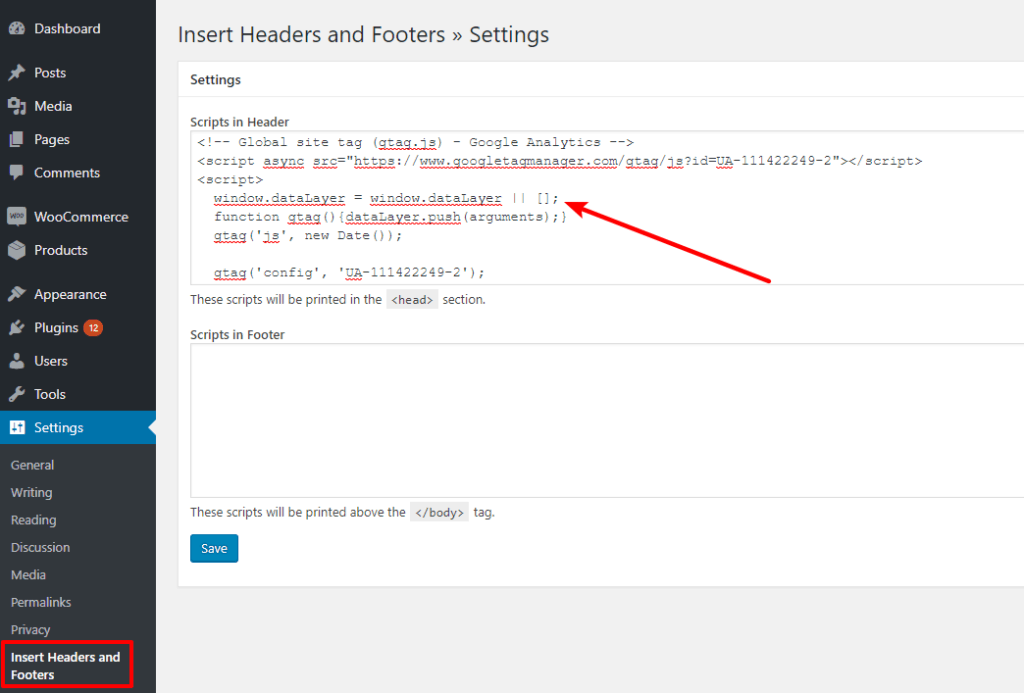Click the Pages stacked-sheets icon
Screen dimensions: 1024x693
(17, 139)
